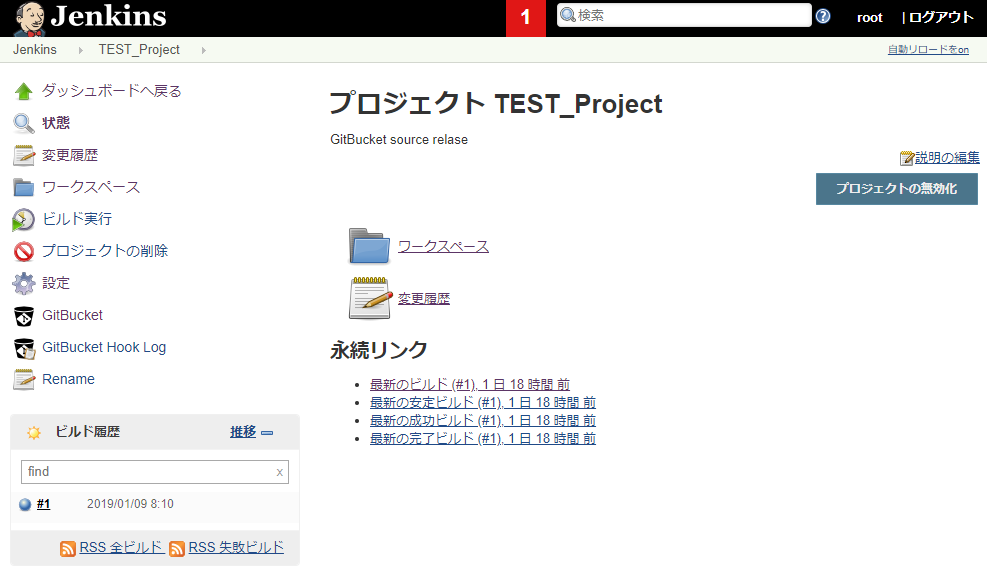Open 設定 in the sidebar
Viewport: 987px width, 569px height.
pos(56,283)
